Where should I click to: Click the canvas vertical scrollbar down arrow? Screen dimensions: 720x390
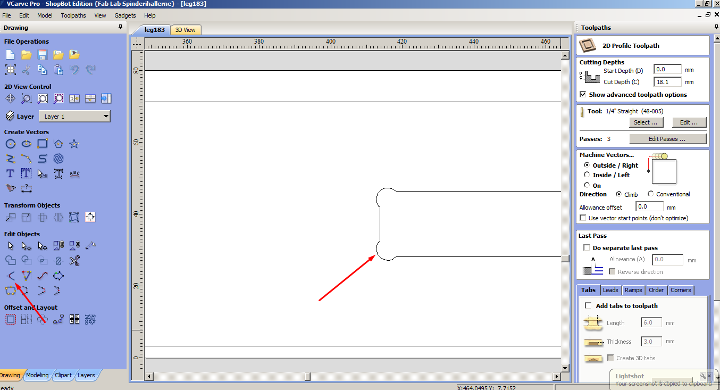click(565, 367)
